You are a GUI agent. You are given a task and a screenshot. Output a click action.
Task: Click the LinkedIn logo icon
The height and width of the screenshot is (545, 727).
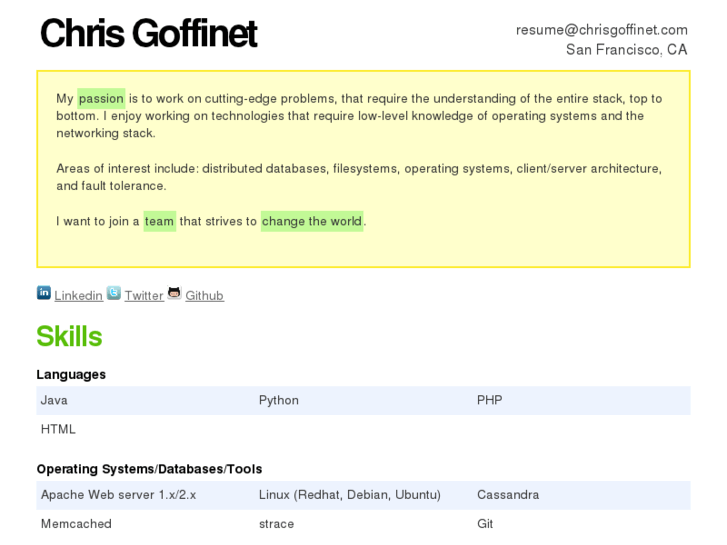coord(44,293)
